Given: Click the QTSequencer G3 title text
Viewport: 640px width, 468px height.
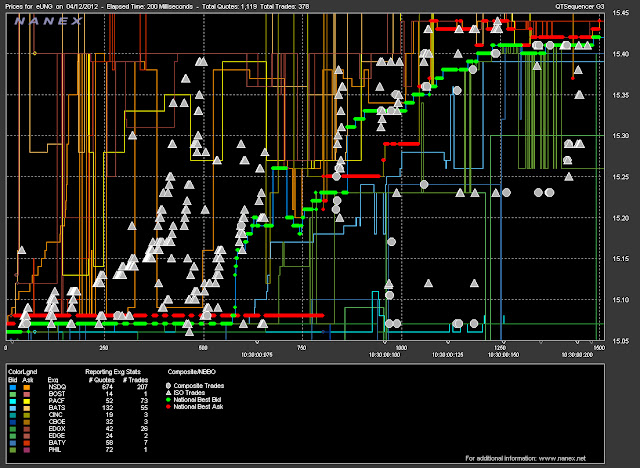Looking at the screenshot, I should [580, 7].
